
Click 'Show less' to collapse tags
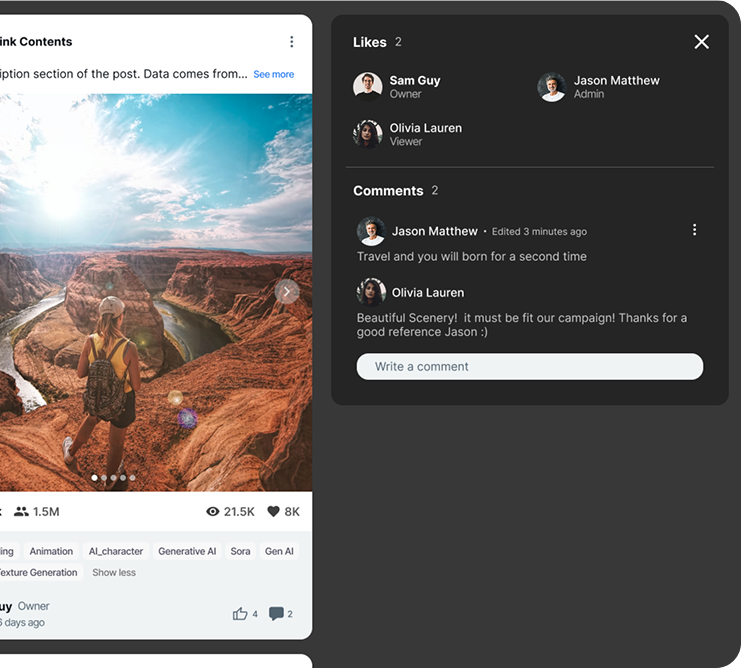pos(114,573)
